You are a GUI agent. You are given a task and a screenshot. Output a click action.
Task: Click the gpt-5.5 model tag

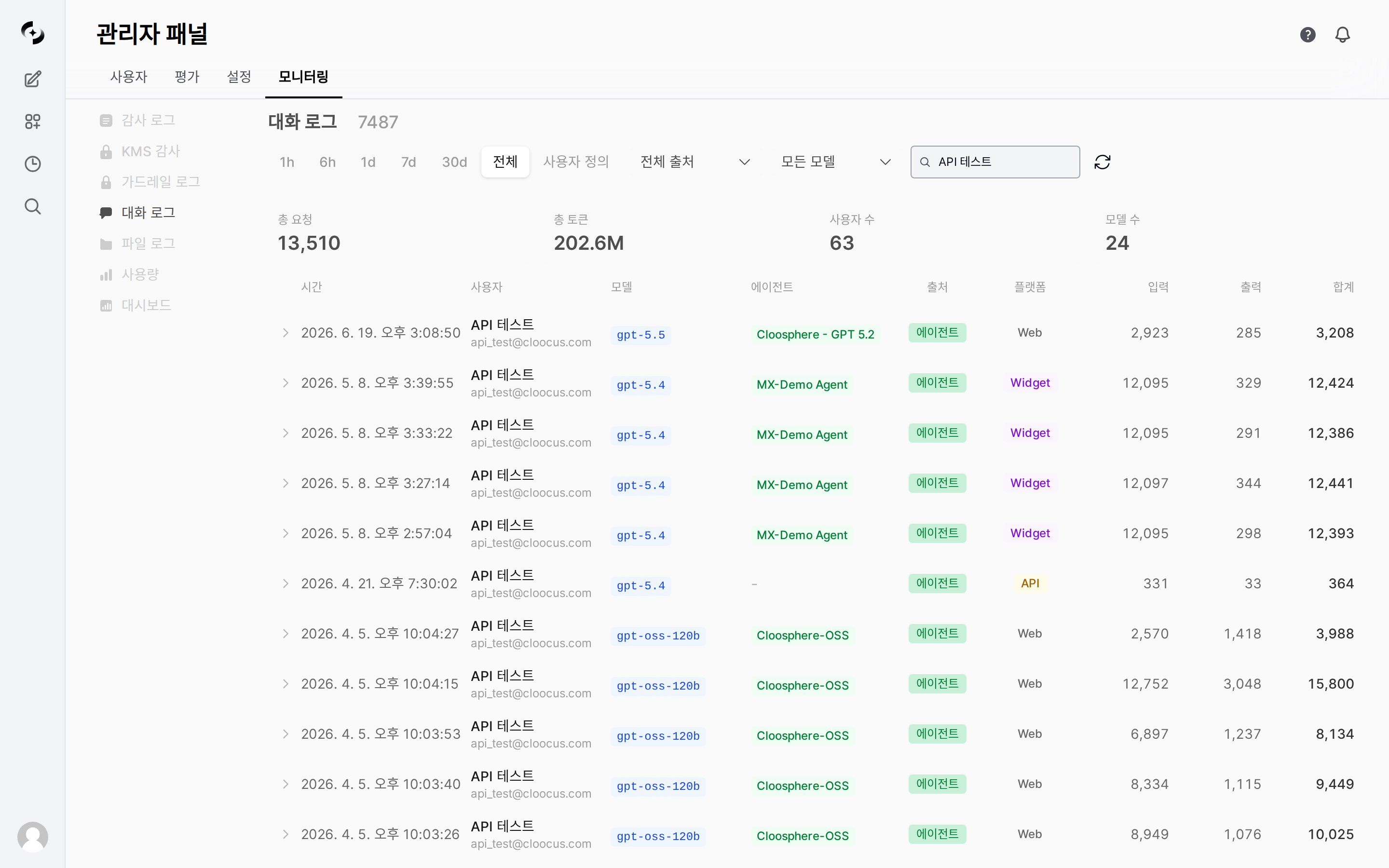coord(640,335)
